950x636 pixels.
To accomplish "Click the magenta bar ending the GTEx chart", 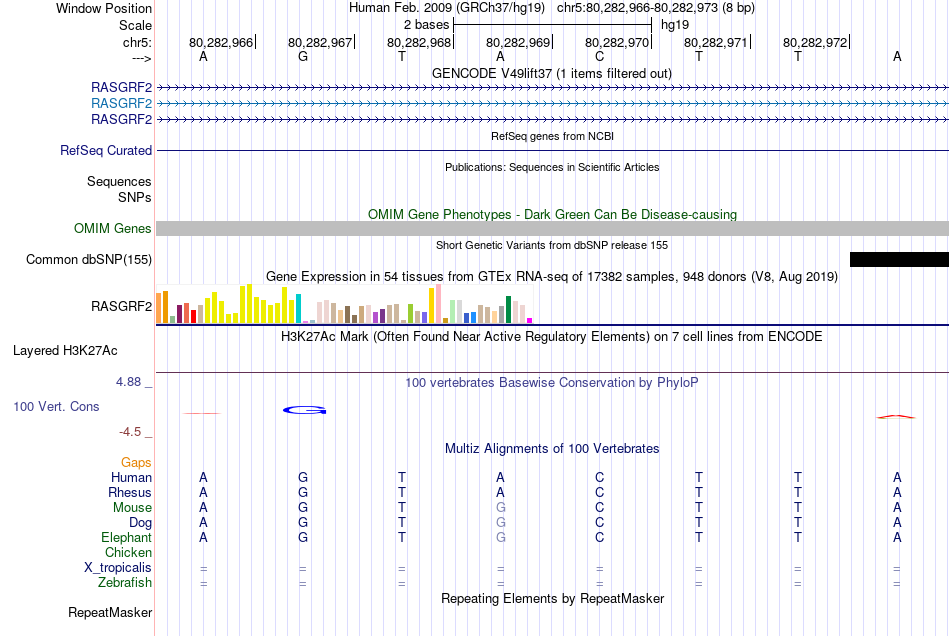I will pyautogui.click(x=530, y=320).
